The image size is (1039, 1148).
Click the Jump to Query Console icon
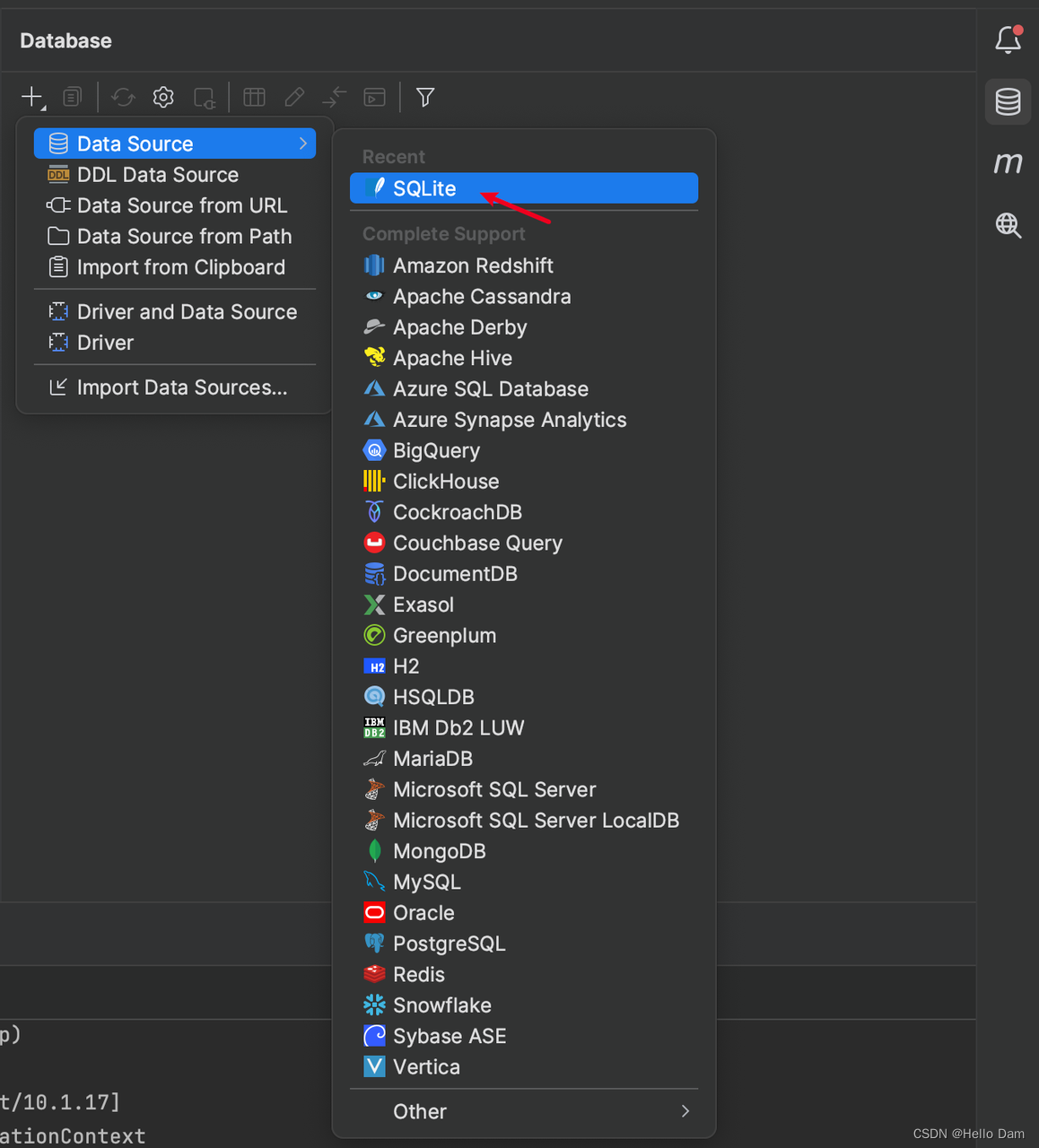point(374,97)
